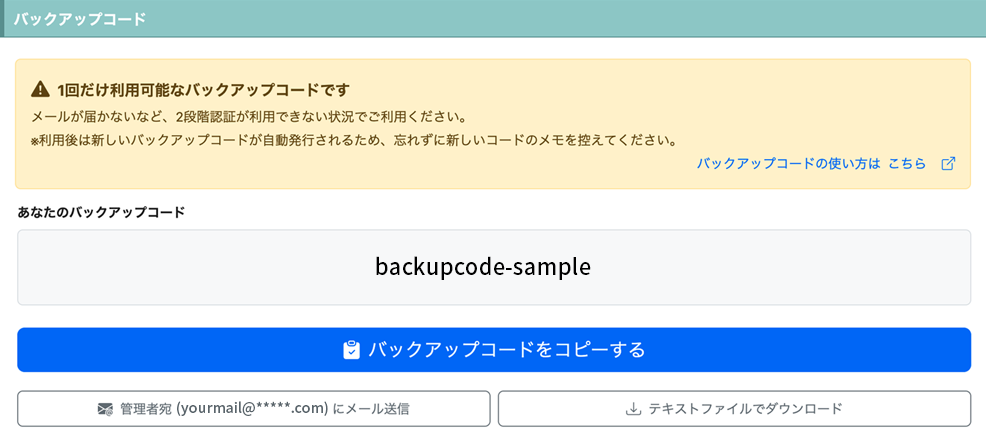Click the バックアップコード header title
This screenshot has width=986, height=440.
[x=79, y=19]
